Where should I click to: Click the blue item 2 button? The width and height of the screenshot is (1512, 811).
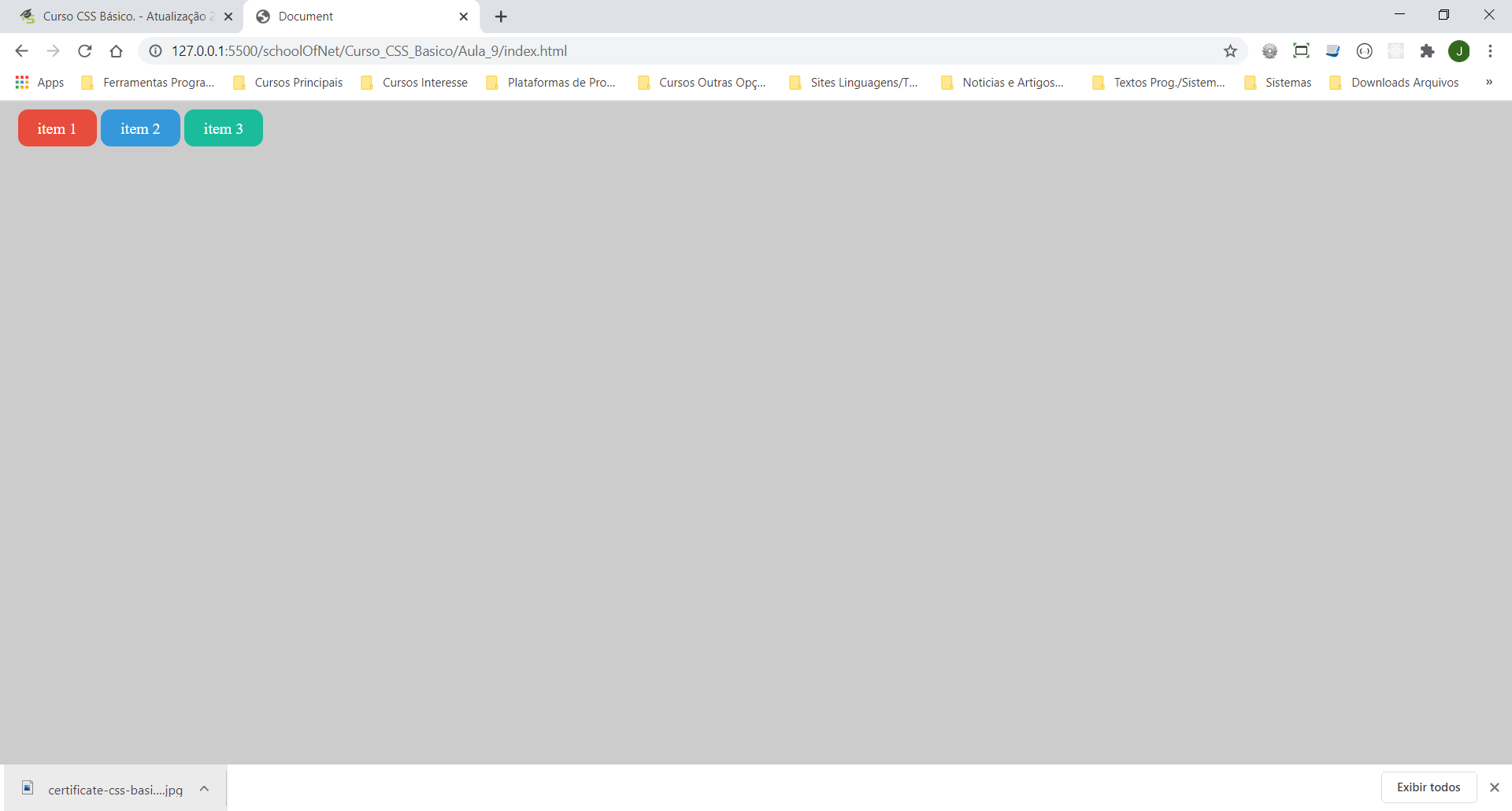pos(140,128)
